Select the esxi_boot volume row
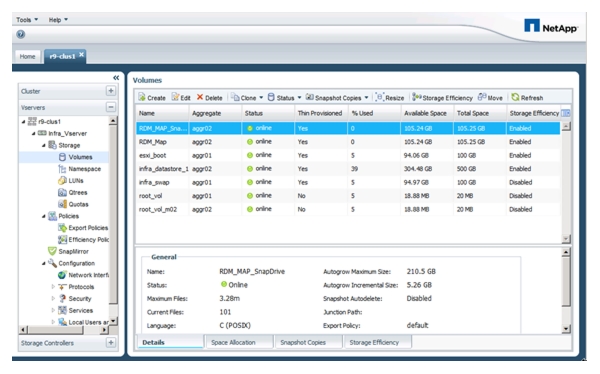This screenshot has height=374, width=600. tap(348, 155)
